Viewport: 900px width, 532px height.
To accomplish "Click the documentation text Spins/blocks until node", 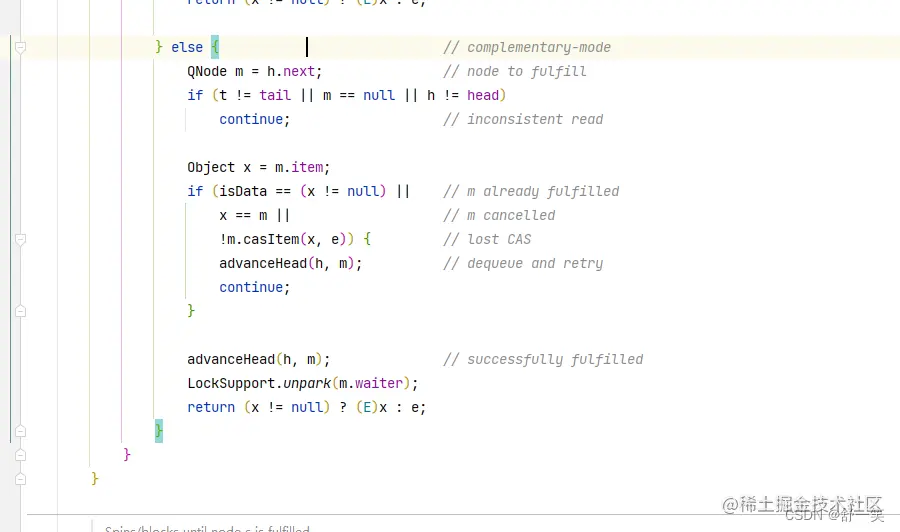I will click(207, 529).
